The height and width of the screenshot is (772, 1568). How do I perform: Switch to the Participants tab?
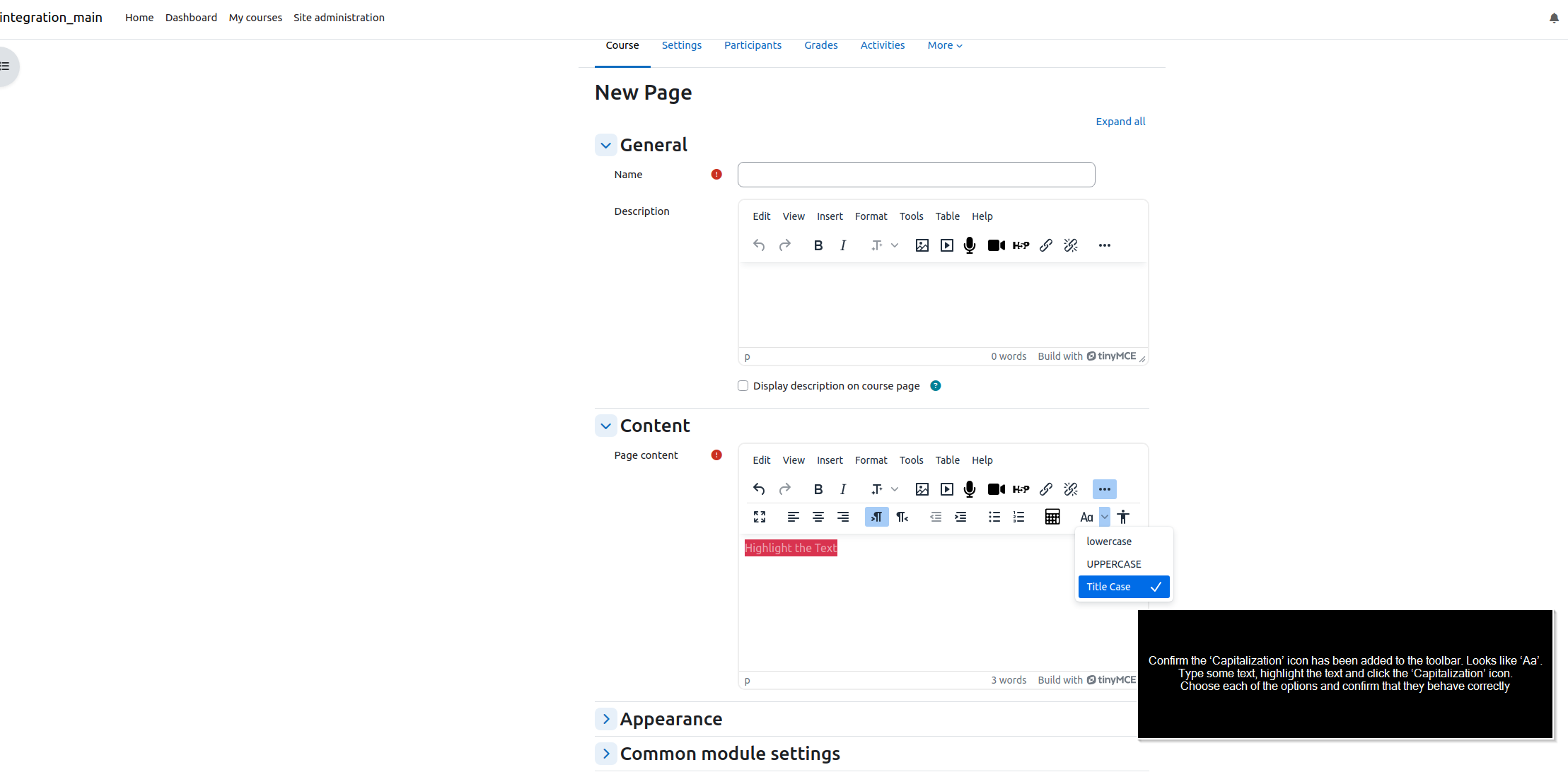tap(753, 45)
